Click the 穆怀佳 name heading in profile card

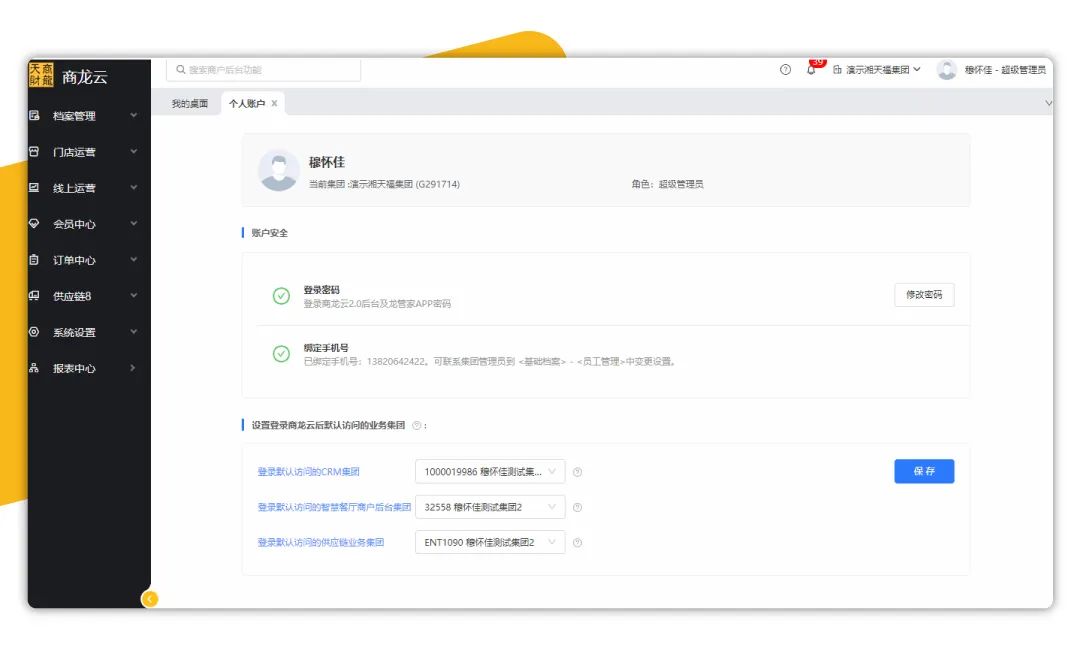click(326, 162)
